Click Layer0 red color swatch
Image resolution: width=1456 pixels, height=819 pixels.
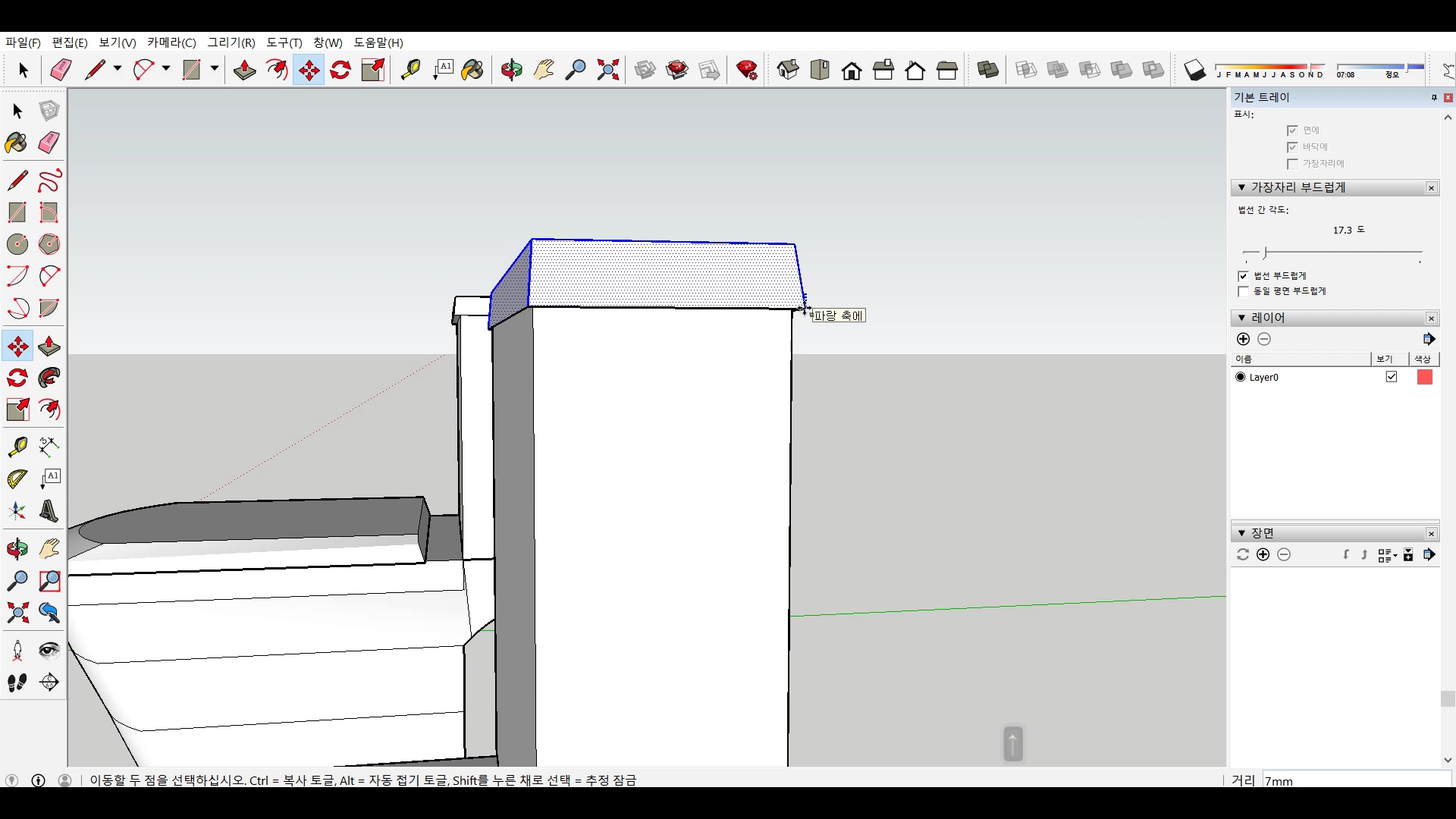point(1424,377)
